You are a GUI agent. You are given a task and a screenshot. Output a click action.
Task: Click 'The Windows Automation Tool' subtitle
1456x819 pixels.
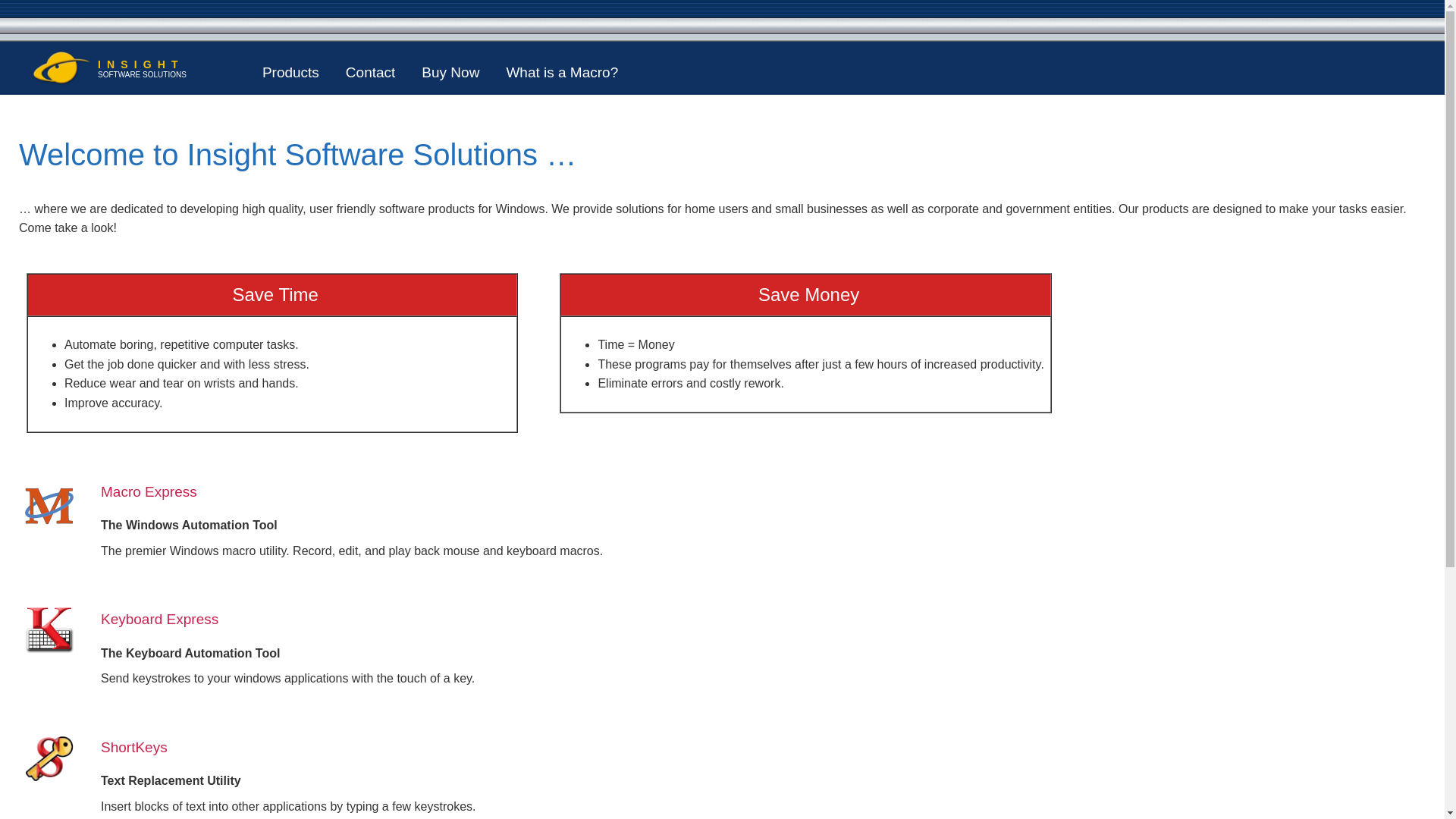click(x=189, y=525)
